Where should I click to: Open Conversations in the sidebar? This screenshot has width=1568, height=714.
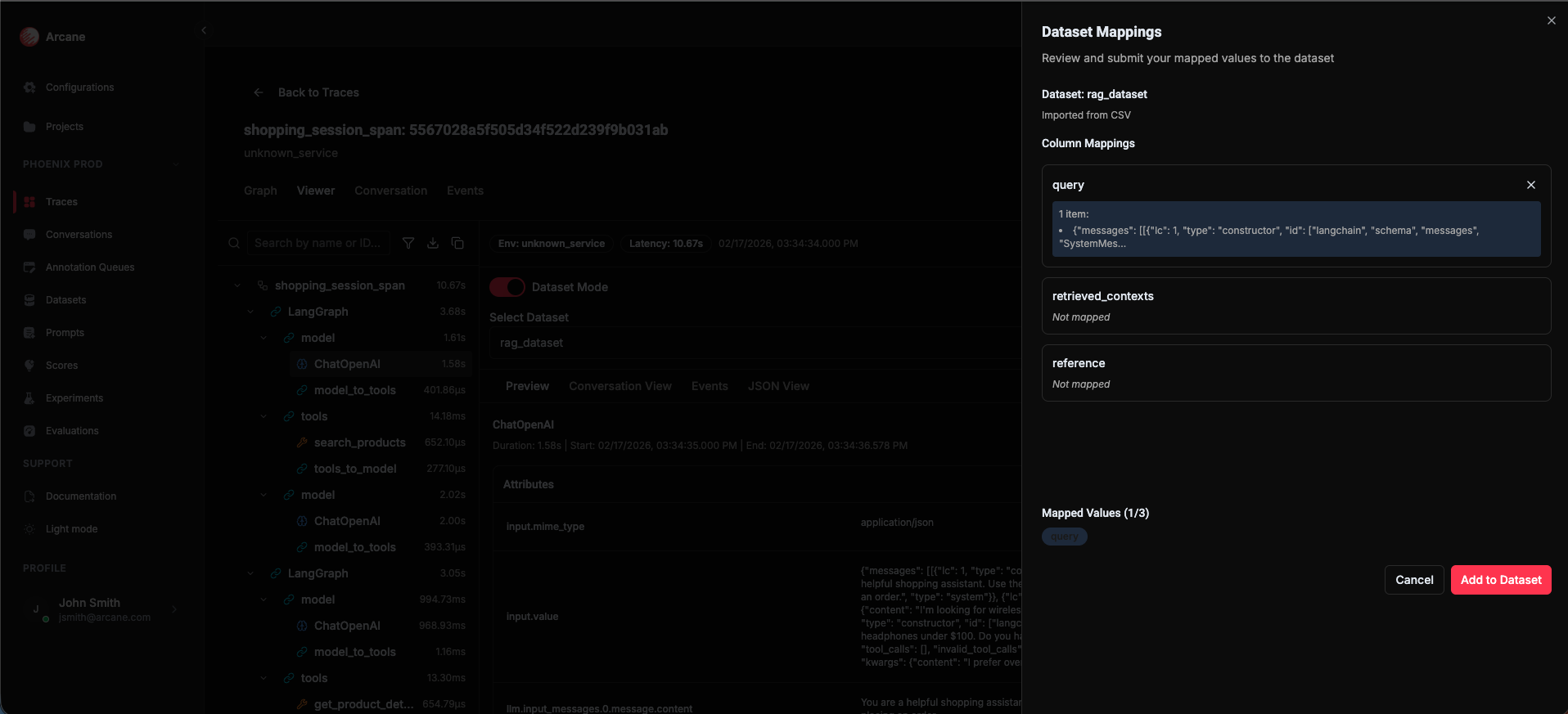79,235
